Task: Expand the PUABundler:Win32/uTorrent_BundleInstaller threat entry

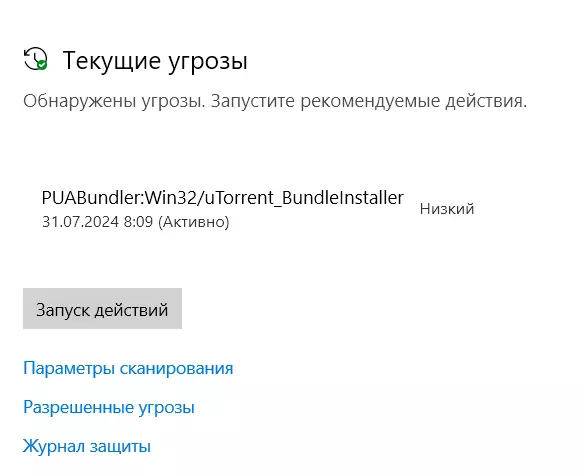Action: 258,209
